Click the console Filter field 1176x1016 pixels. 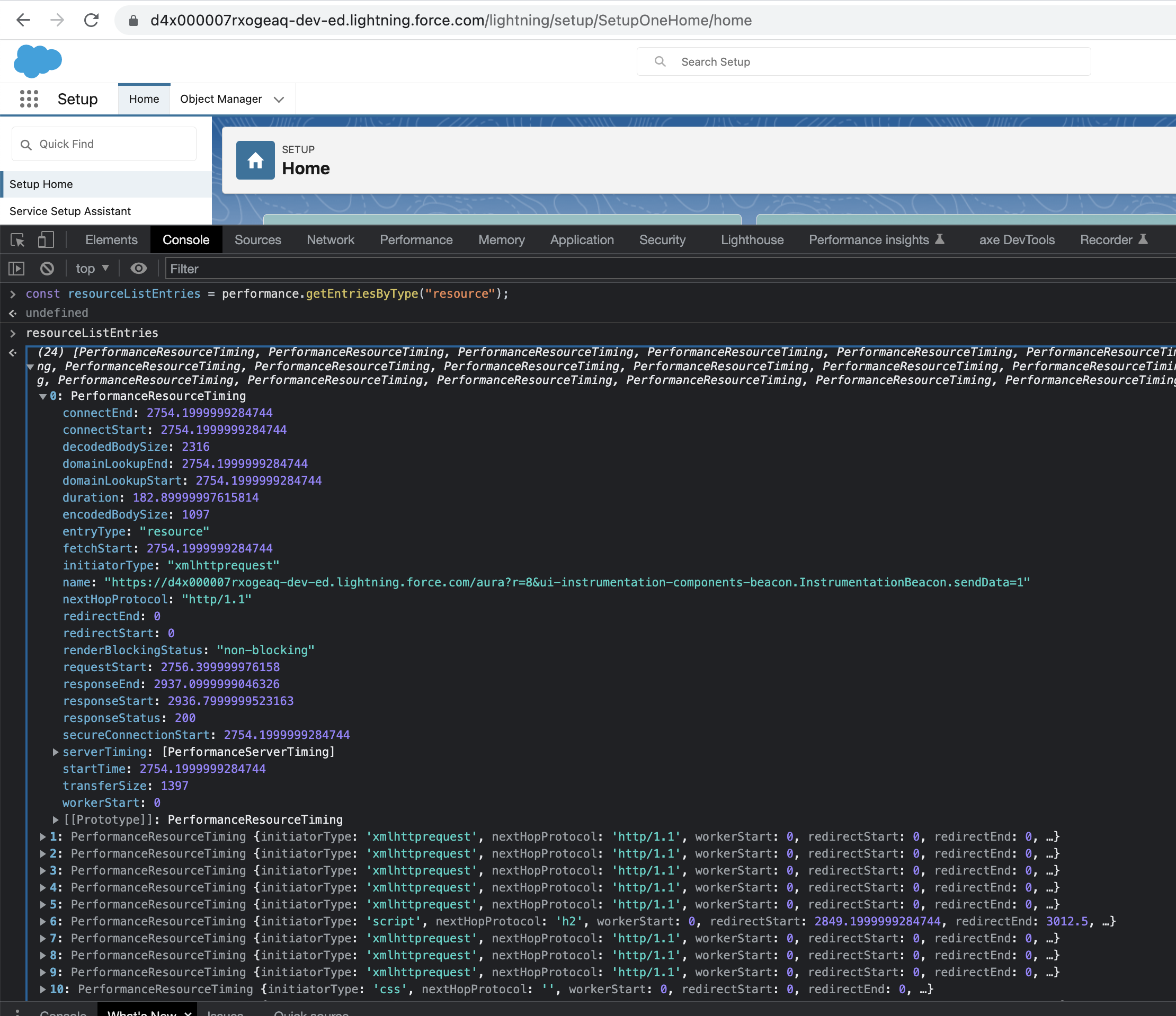pyautogui.click(x=670, y=269)
